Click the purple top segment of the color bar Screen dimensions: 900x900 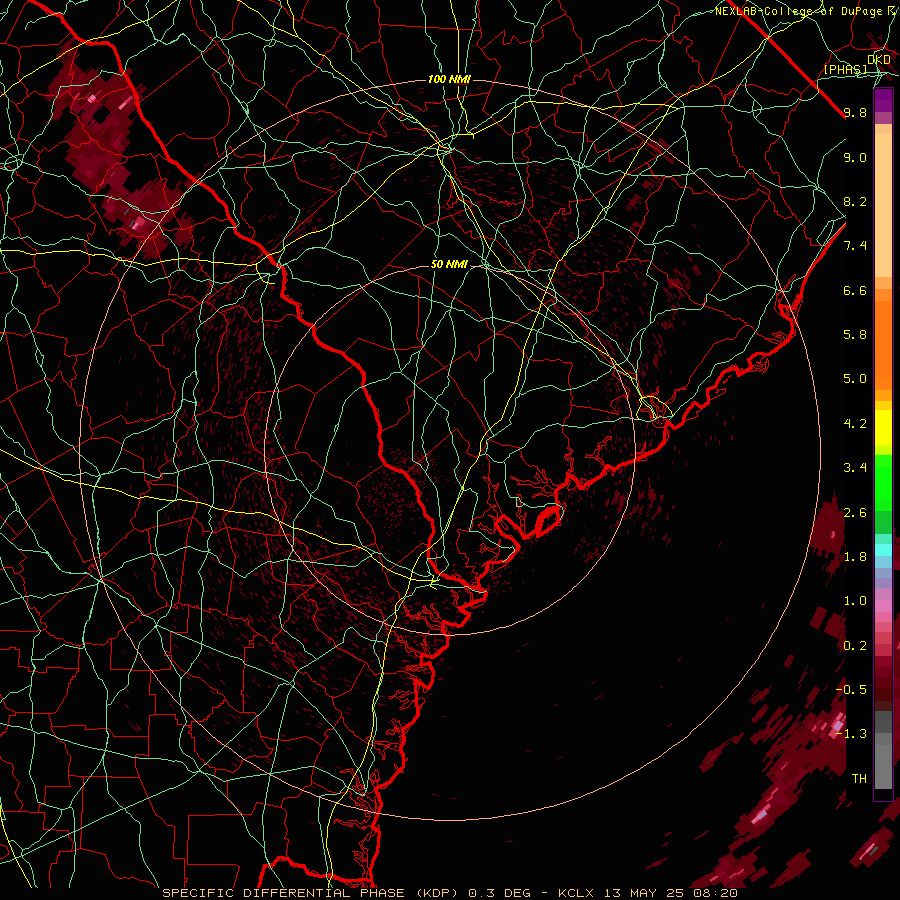pyautogui.click(x=883, y=100)
